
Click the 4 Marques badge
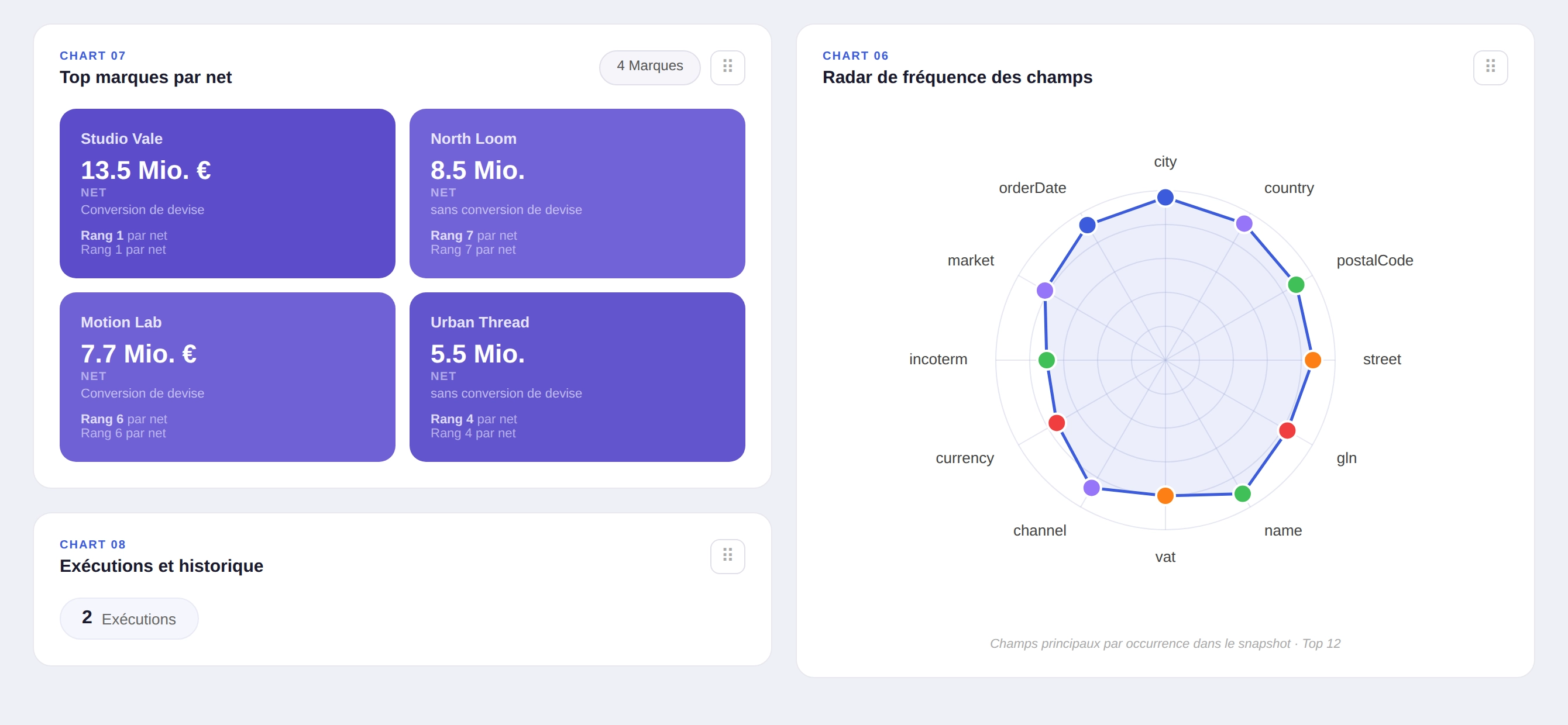click(649, 67)
